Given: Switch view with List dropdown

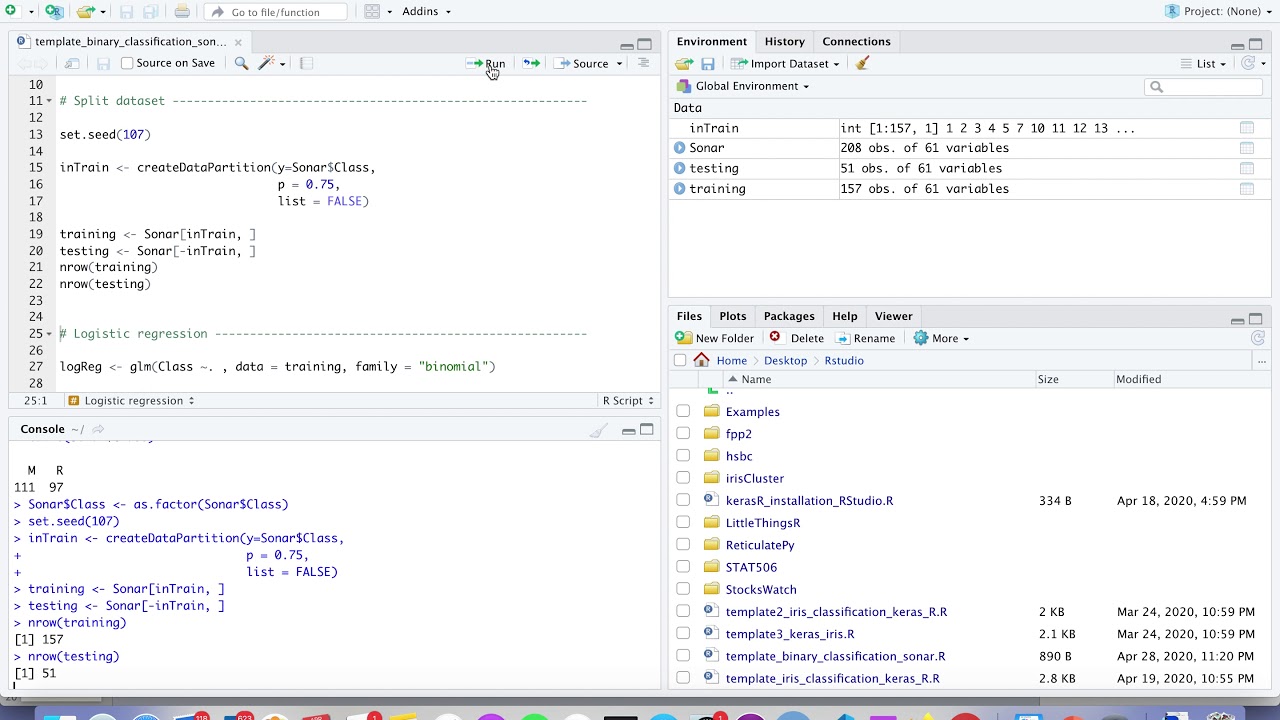Looking at the screenshot, I should pyautogui.click(x=1202, y=63).
